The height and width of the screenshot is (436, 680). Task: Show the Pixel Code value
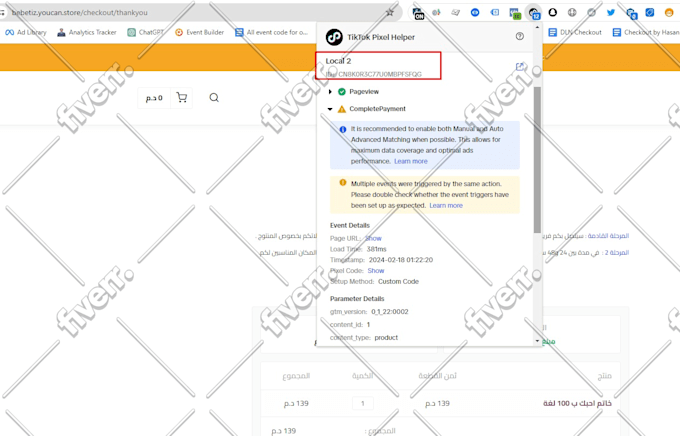376,271
